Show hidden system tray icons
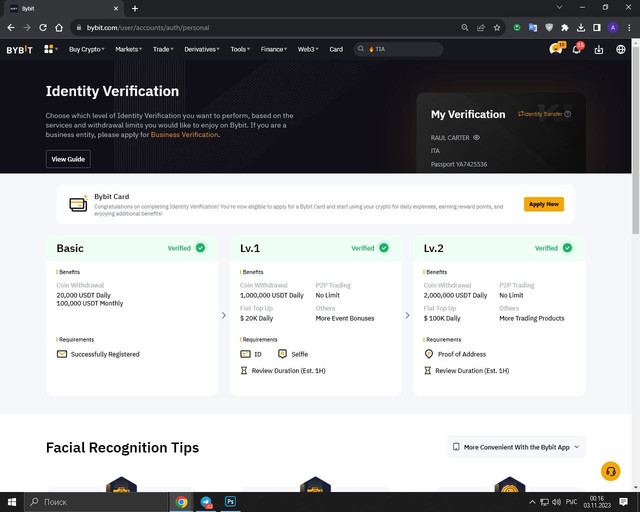 coord(532,502)
